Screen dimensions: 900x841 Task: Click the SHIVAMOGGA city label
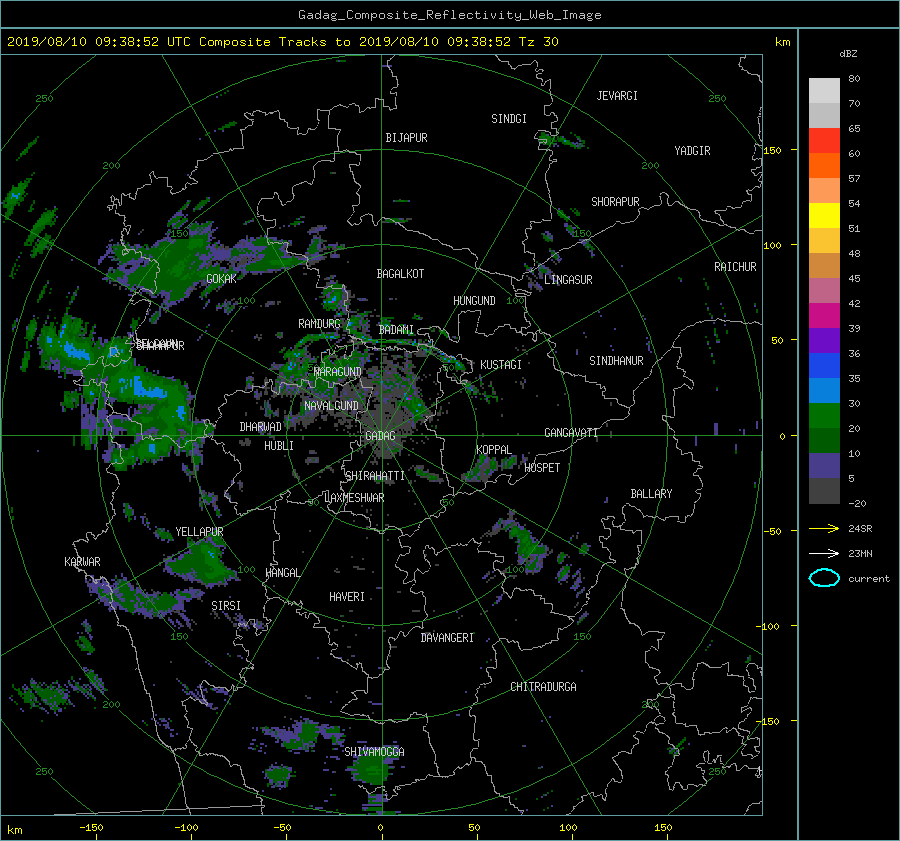point(374,751)
